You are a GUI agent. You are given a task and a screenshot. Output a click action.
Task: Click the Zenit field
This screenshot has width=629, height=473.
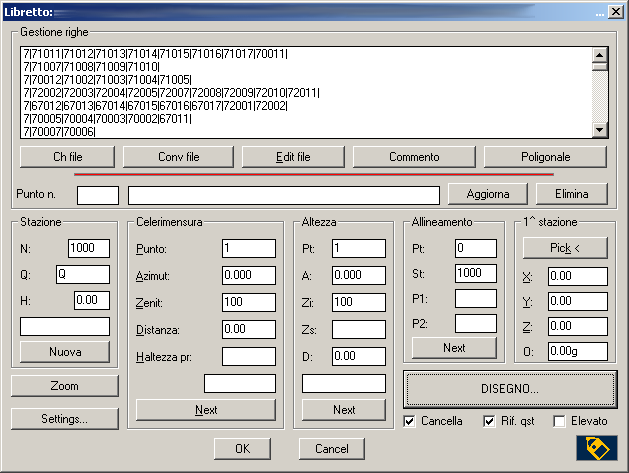tap(249, 302)
